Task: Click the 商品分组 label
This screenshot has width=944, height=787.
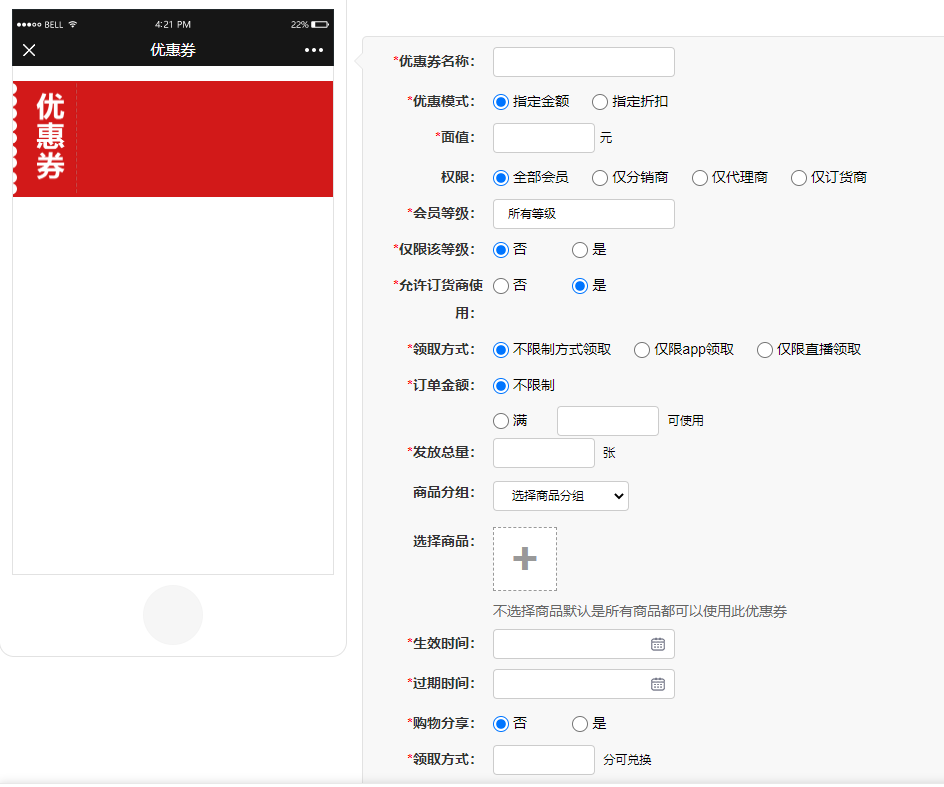Action: click(x=444, y=493)
